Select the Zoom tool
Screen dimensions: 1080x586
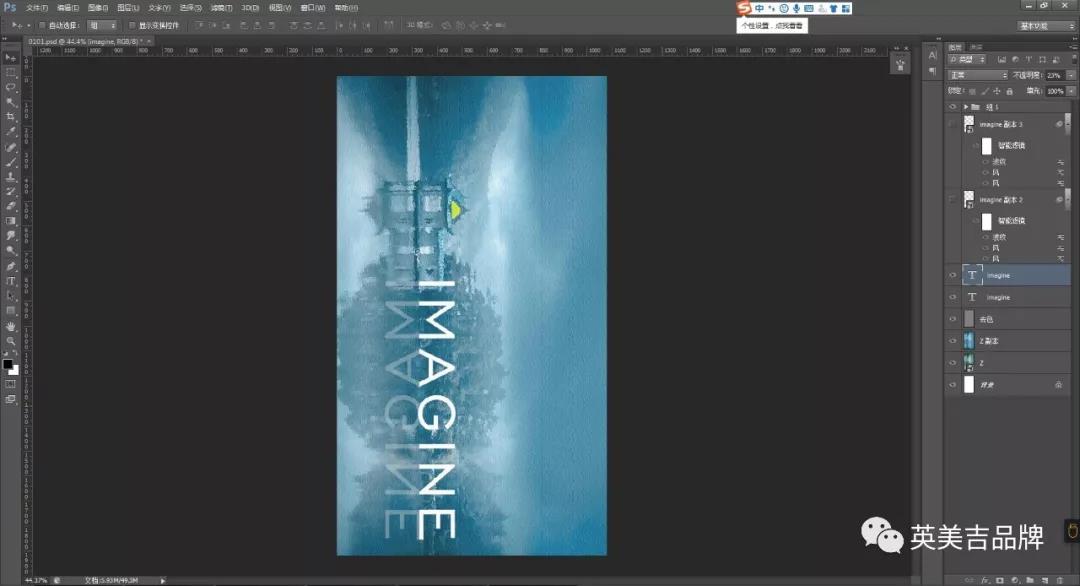point(10,341)
